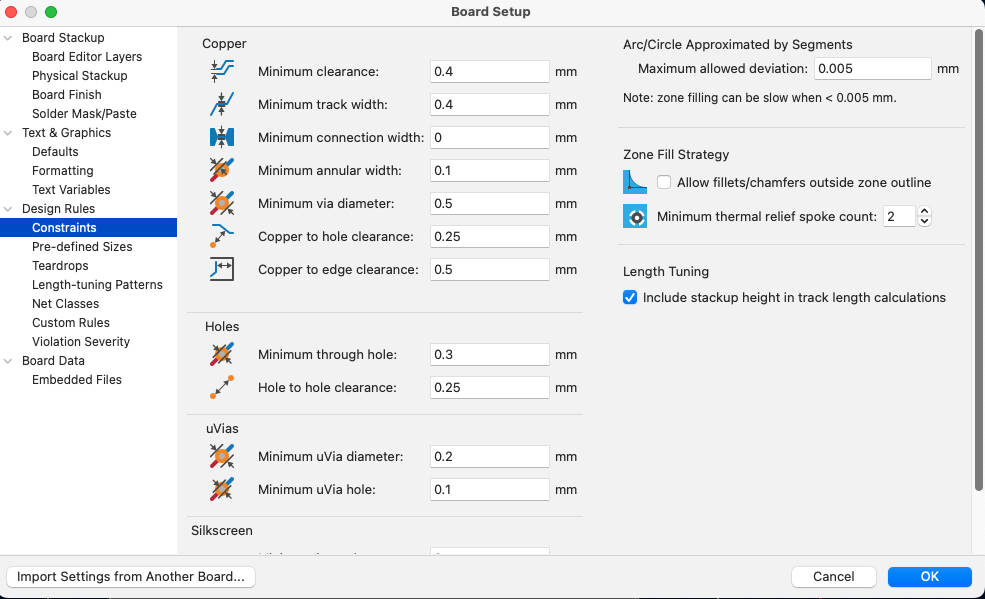
Task: Click the hole to hole clearance icon
Action: (x=222, y=388)
